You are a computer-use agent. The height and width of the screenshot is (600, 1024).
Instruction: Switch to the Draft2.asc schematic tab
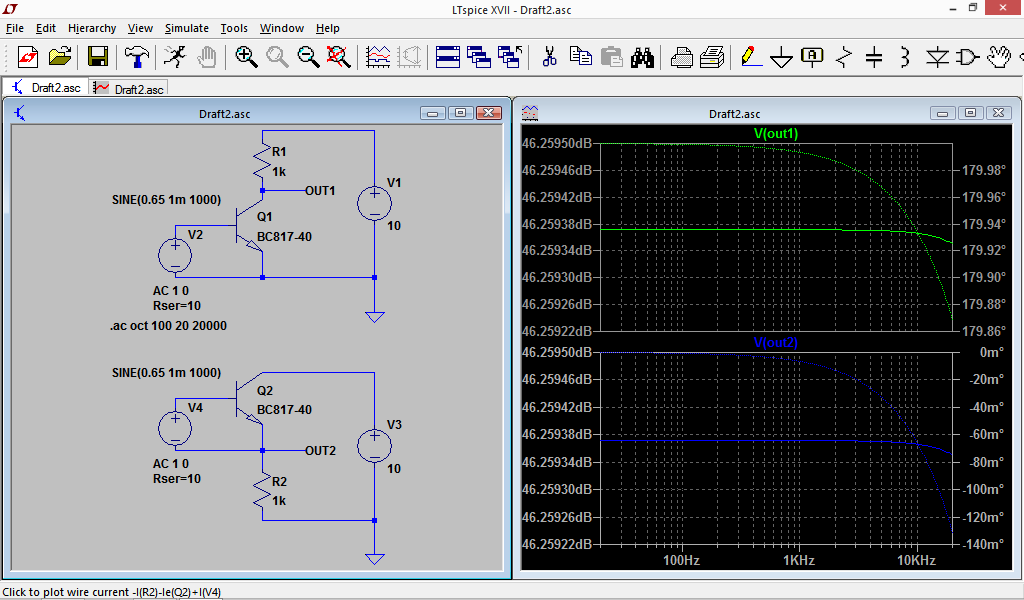pos(46,87)
